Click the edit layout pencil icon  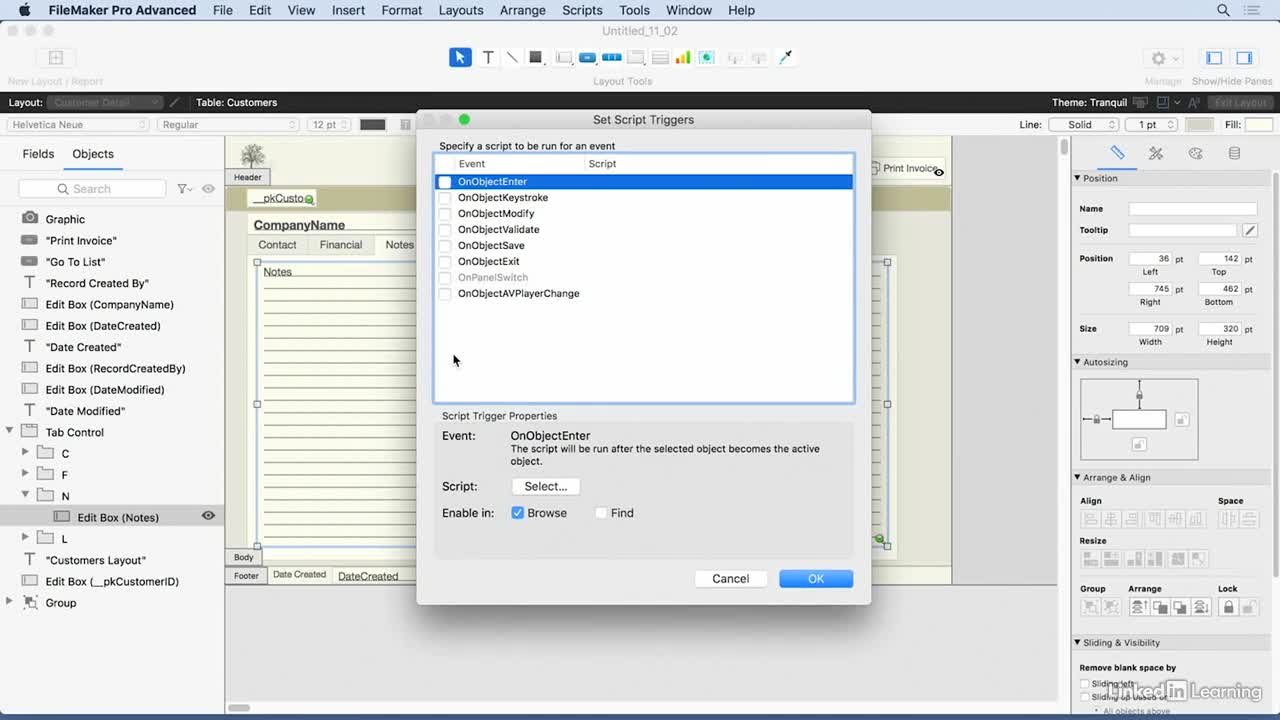(x=175, y=102)
